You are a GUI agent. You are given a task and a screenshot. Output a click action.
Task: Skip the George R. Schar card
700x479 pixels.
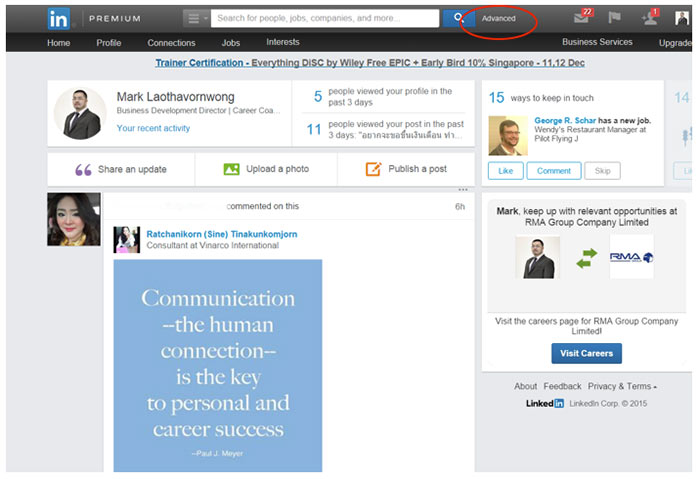(x=602, y=171)
